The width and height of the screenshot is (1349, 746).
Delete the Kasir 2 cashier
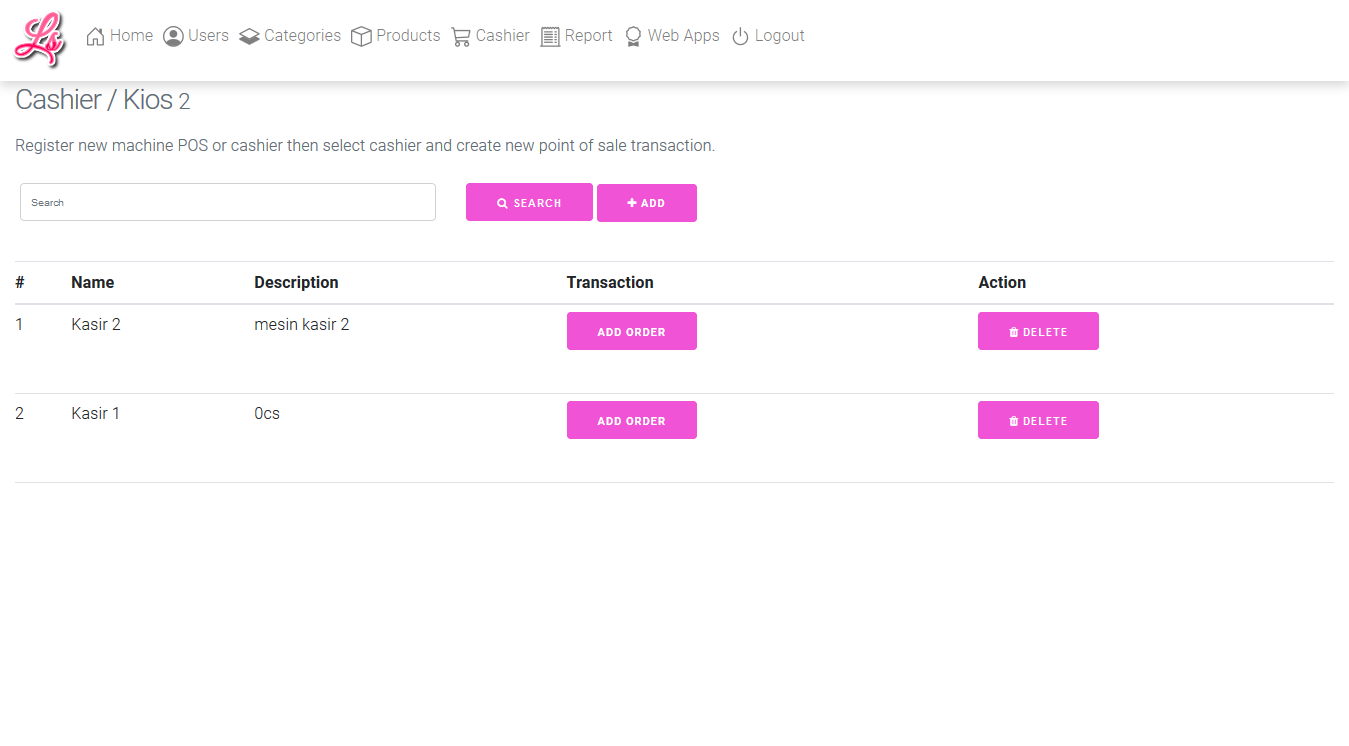pos(1038,332)
